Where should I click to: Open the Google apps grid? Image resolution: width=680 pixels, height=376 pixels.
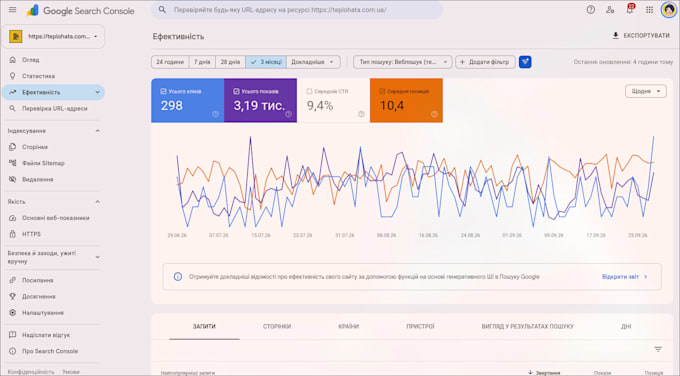[649, 10]
